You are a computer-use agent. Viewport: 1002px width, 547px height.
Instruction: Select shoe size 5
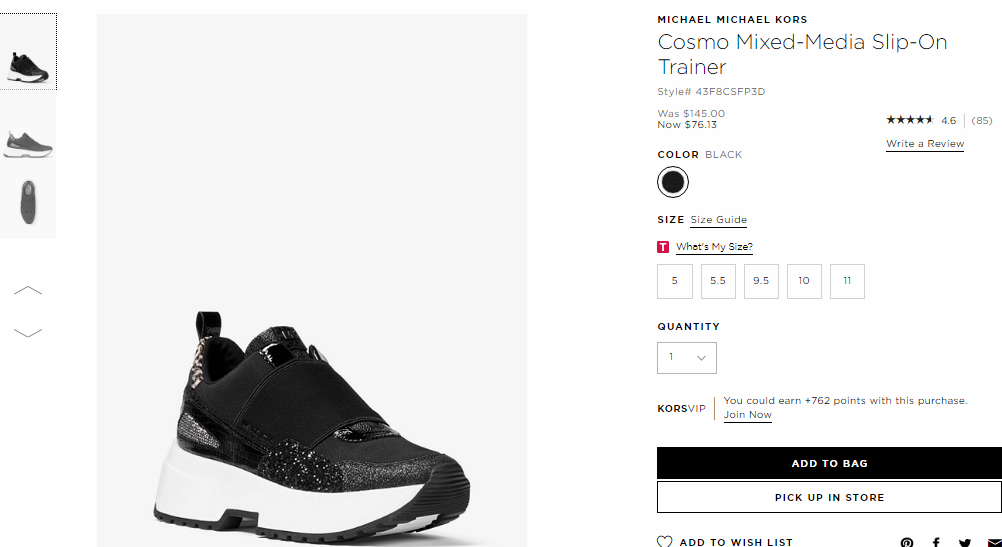coord(675,281)
